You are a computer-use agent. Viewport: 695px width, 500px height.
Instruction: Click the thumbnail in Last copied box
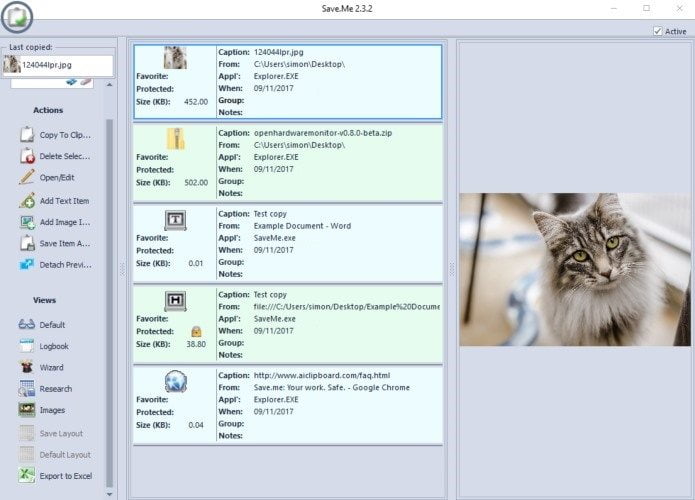click(x=12, y=65)
